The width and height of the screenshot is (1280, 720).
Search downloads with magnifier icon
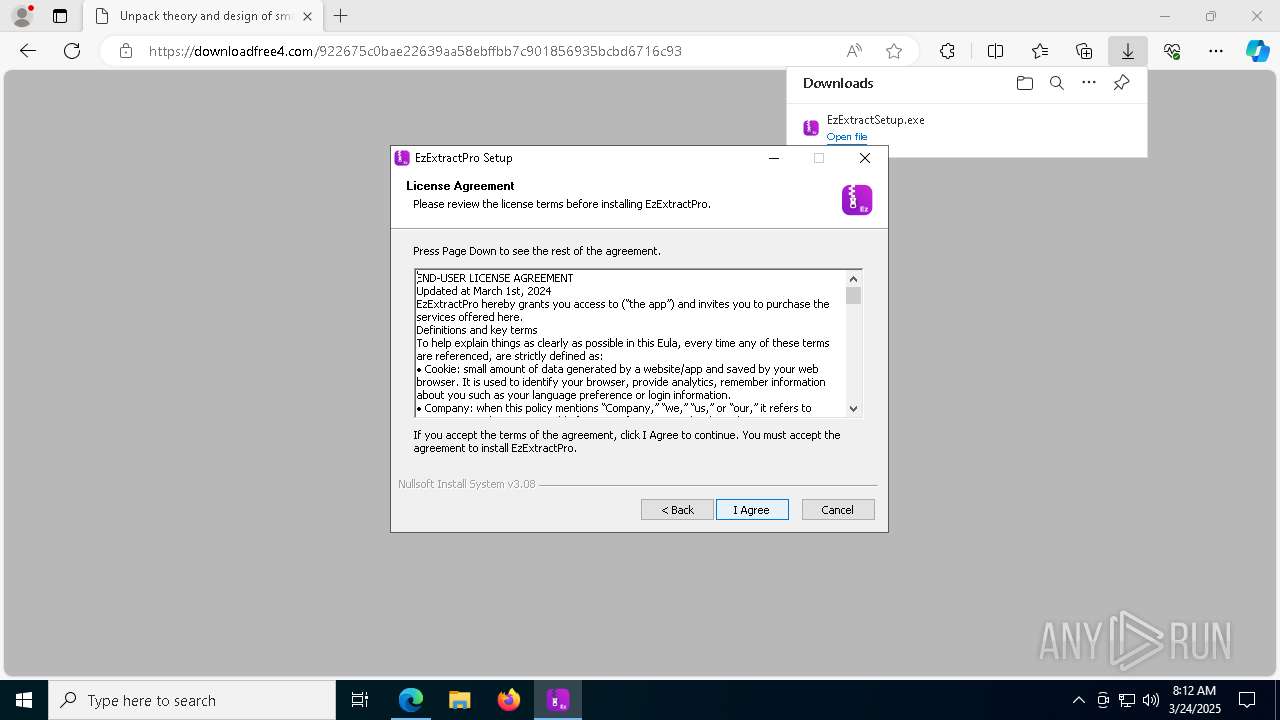pos(1056,83)
